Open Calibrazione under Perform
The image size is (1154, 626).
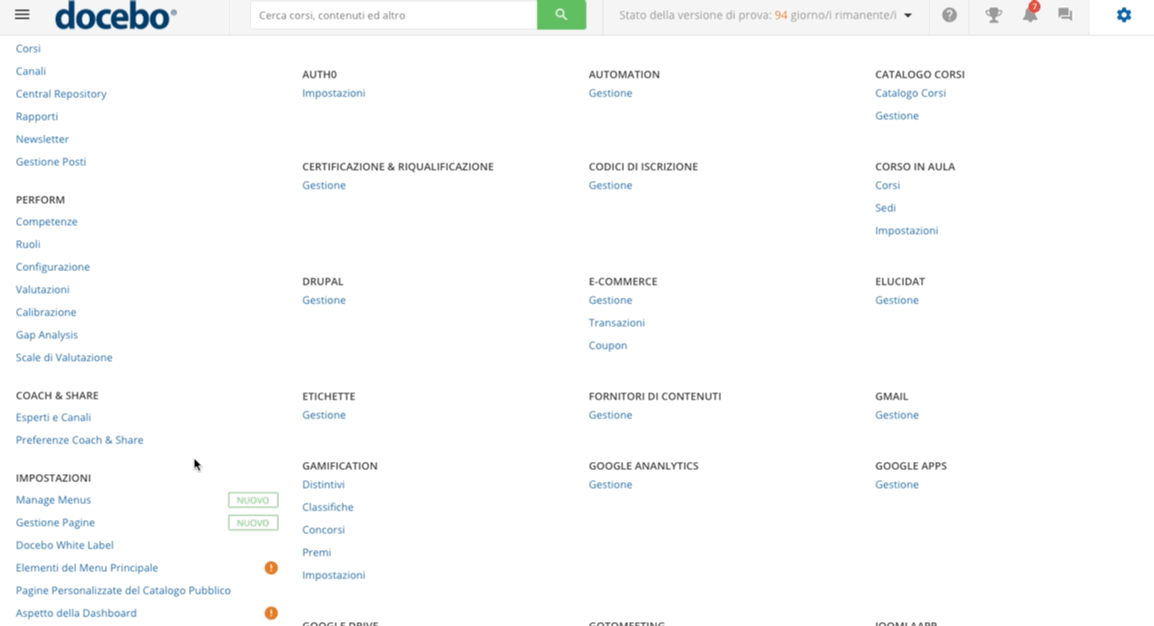click(x=46, y=313)
